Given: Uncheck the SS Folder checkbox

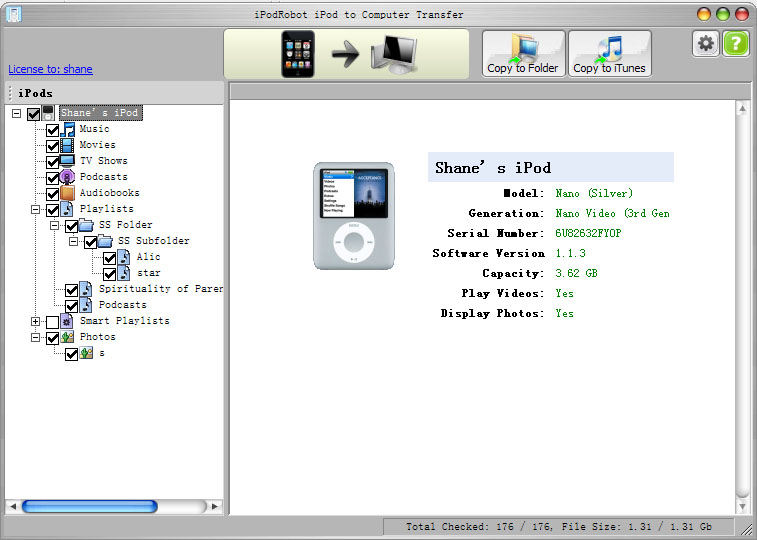Looking at the screenshot, I should [71, 226].
